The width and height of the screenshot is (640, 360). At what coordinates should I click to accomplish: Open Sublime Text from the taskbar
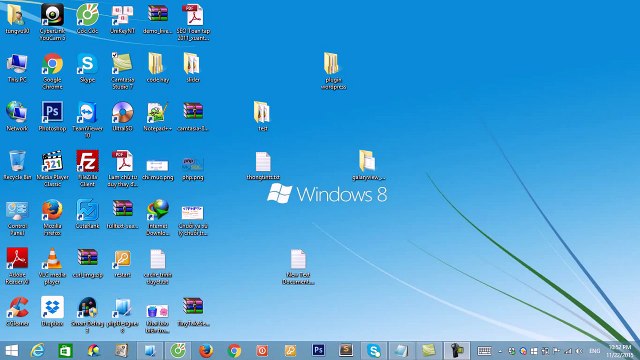[346, 351]
